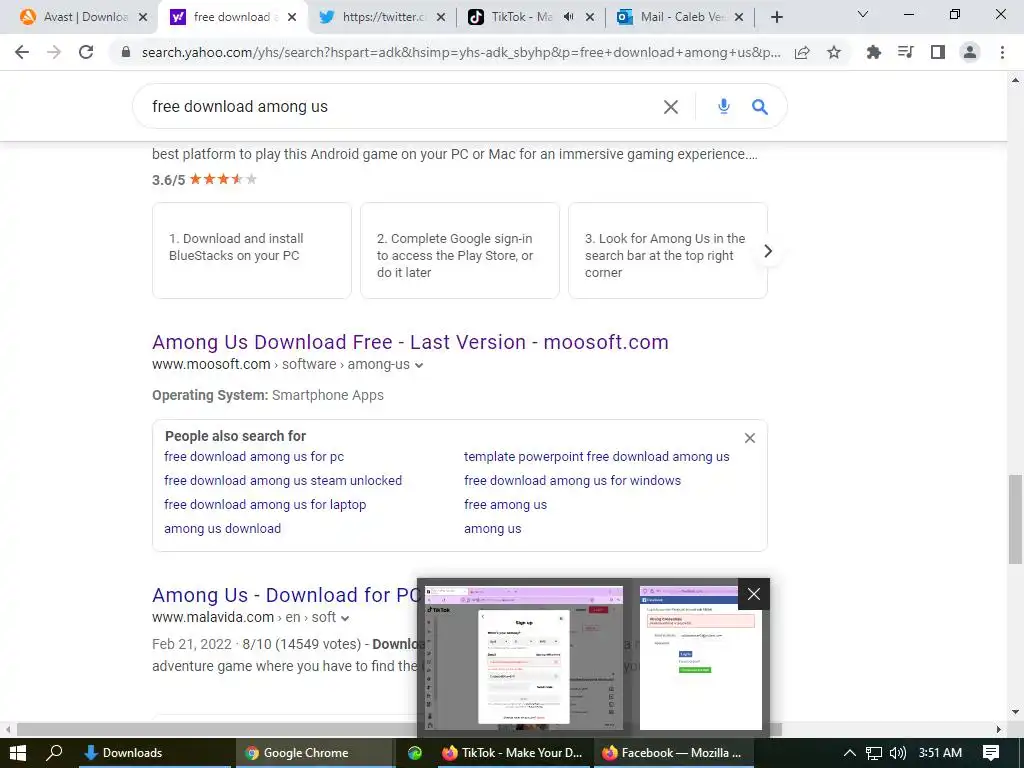Open a new tab with plus button

(x=776, y=17)
